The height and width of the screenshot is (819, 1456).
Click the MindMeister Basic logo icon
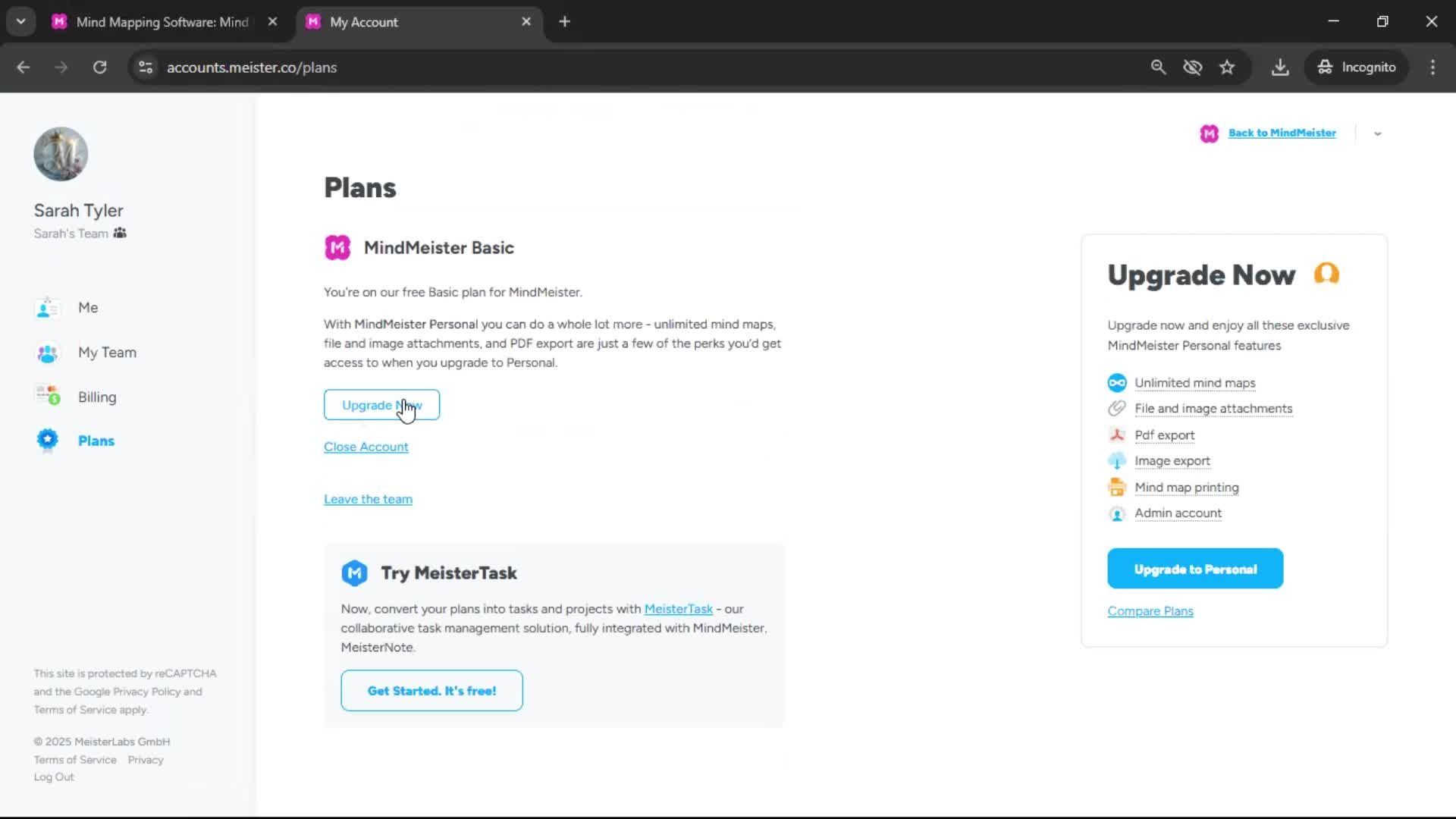337,247
